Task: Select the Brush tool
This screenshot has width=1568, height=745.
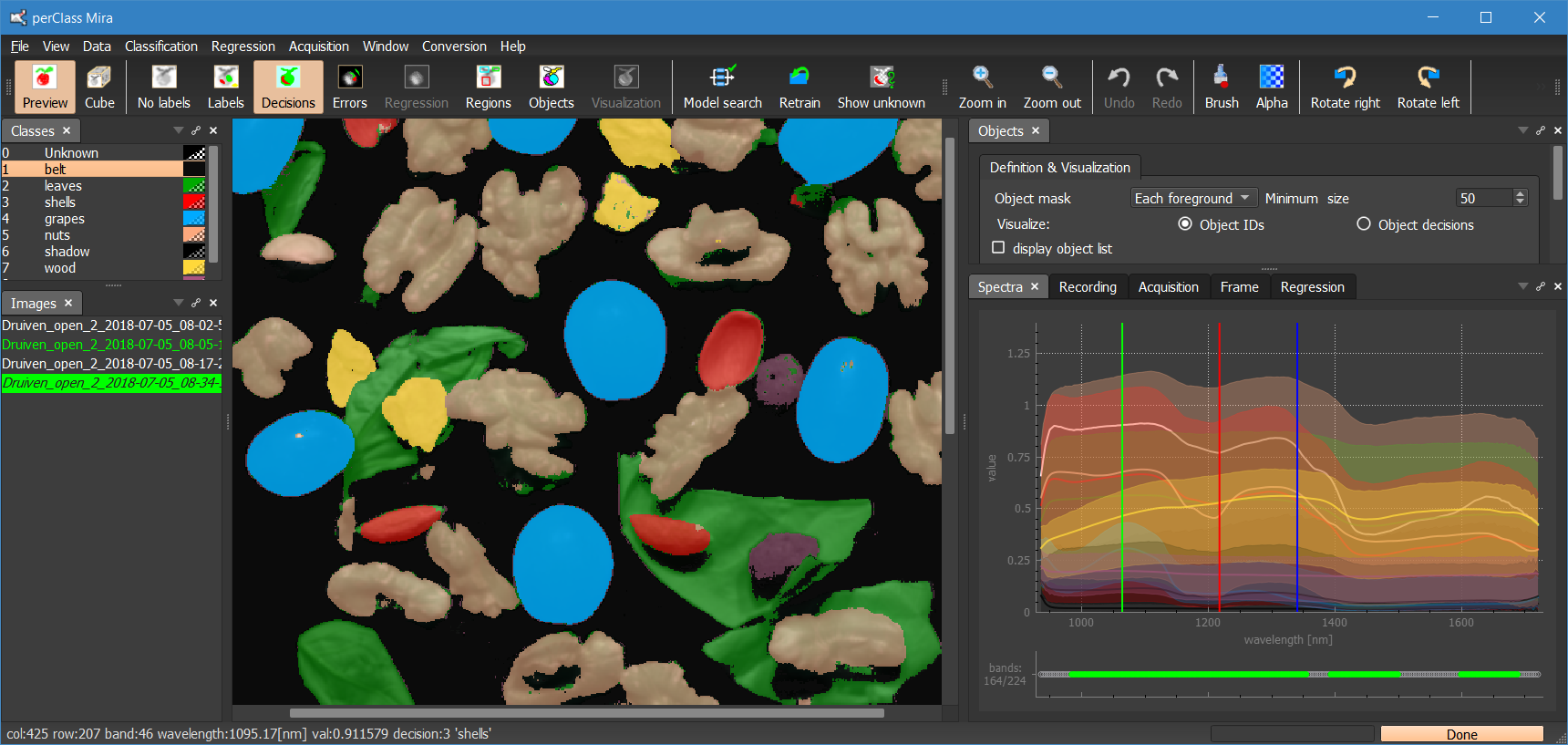Action: 1221,88
